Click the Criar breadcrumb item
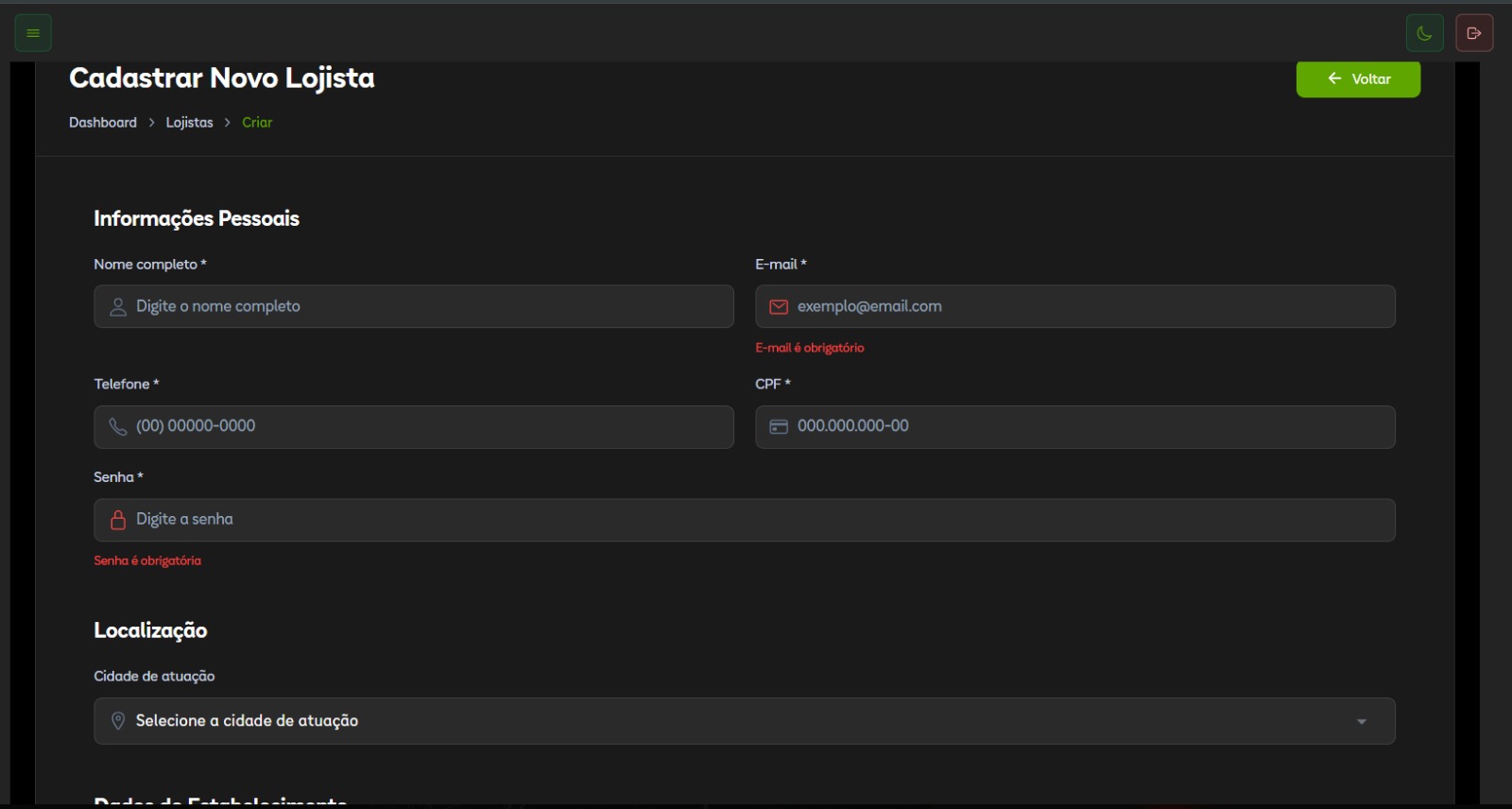Image resolution: width=1512 pixels, height=809 pixels. click(257, 123)
